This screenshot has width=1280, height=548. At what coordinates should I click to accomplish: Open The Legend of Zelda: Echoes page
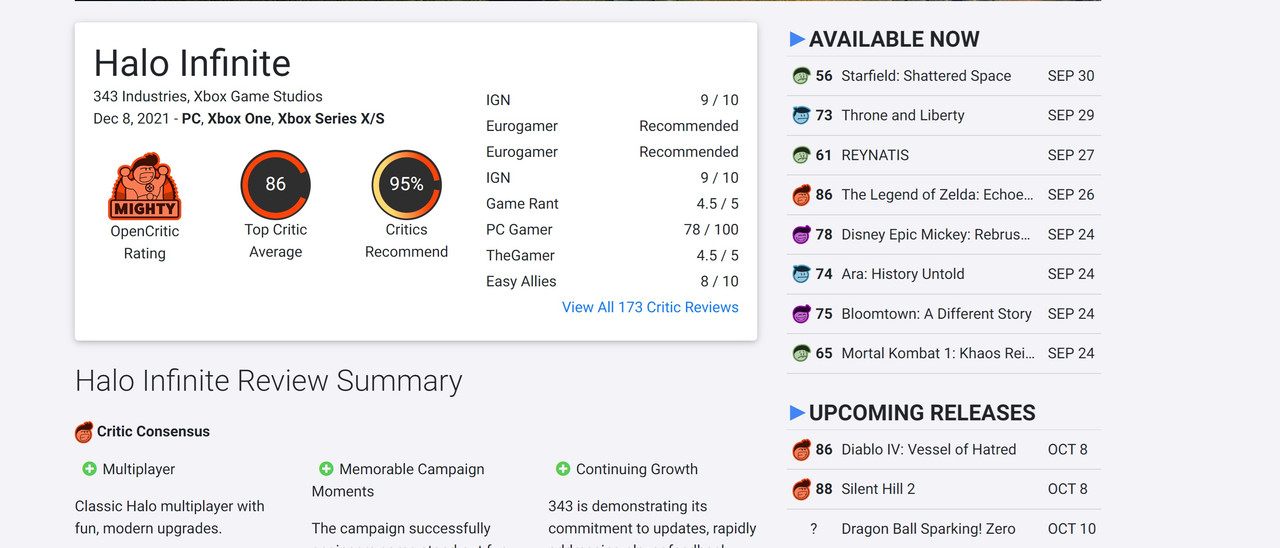(937, 195)
